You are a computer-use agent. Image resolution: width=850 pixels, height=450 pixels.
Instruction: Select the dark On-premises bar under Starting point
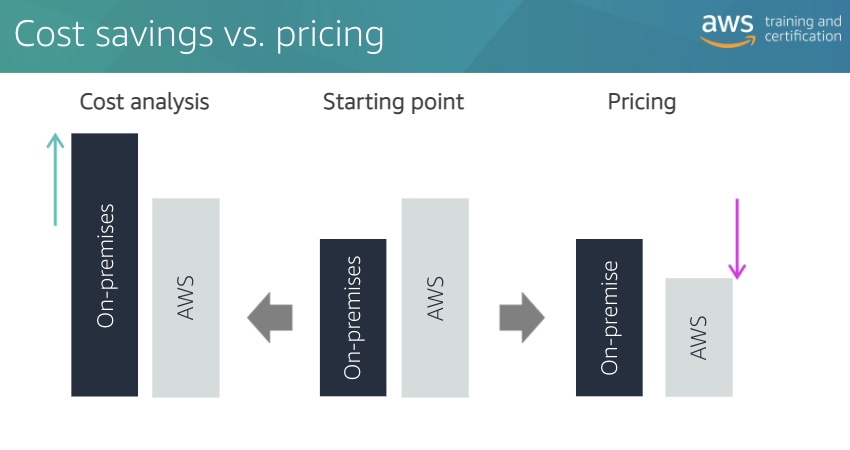pyautogui.click(x=353, y=318)
